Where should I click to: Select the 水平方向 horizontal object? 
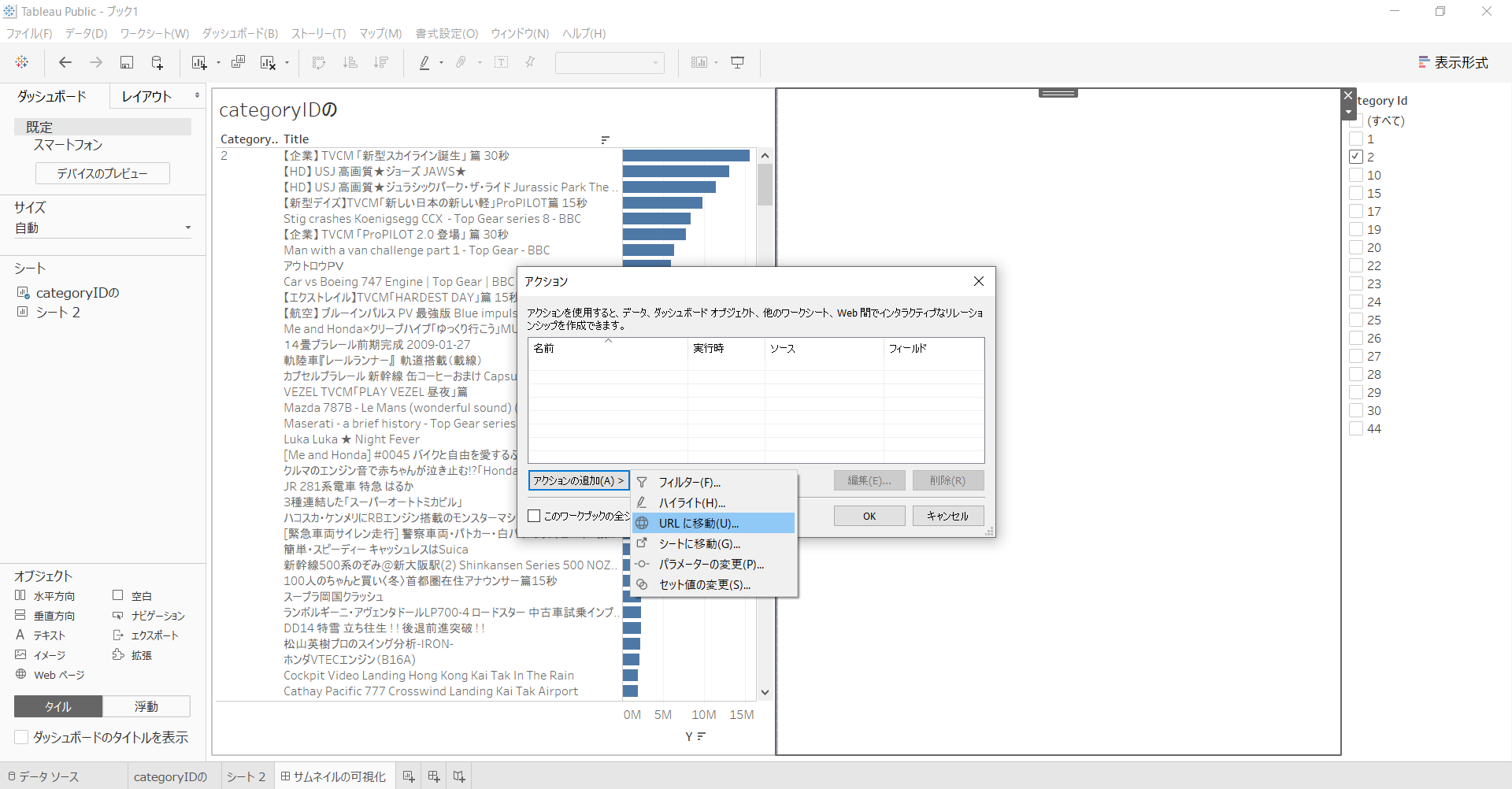click(x=46, y=596)
